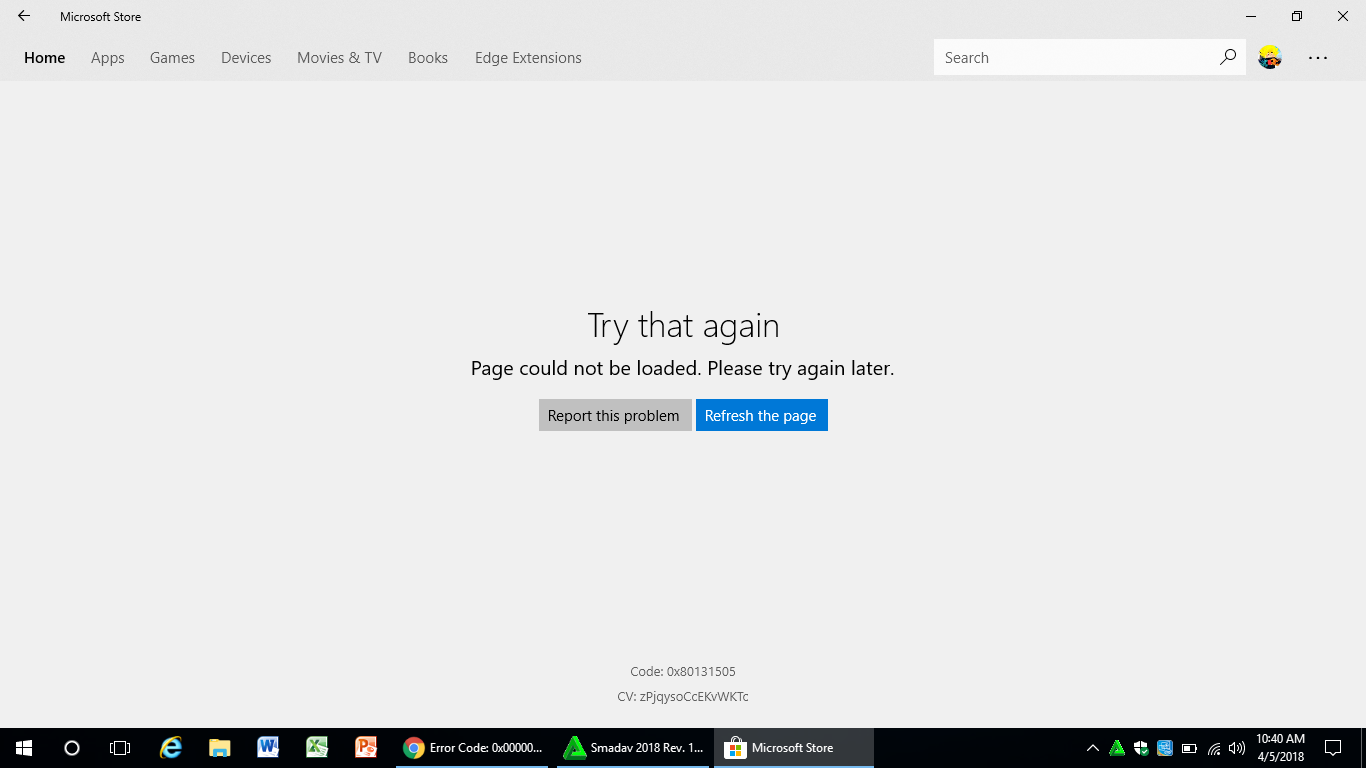The height and width of the screenshot is (768, 1366).
Task: Show hidden tray icons chevron
Action: coord(1093,748)
